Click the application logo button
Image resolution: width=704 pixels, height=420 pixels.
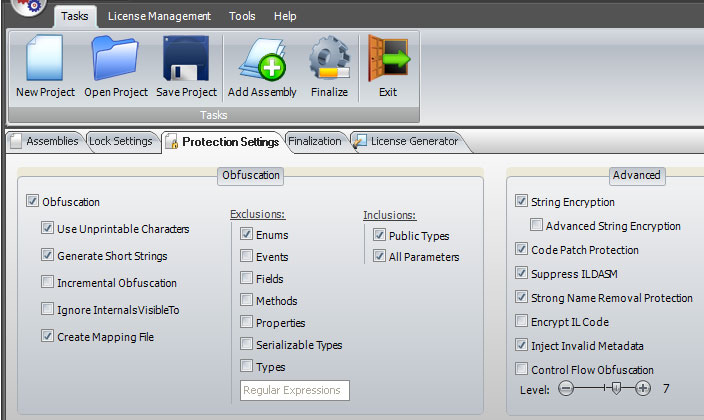coord(29,6)
